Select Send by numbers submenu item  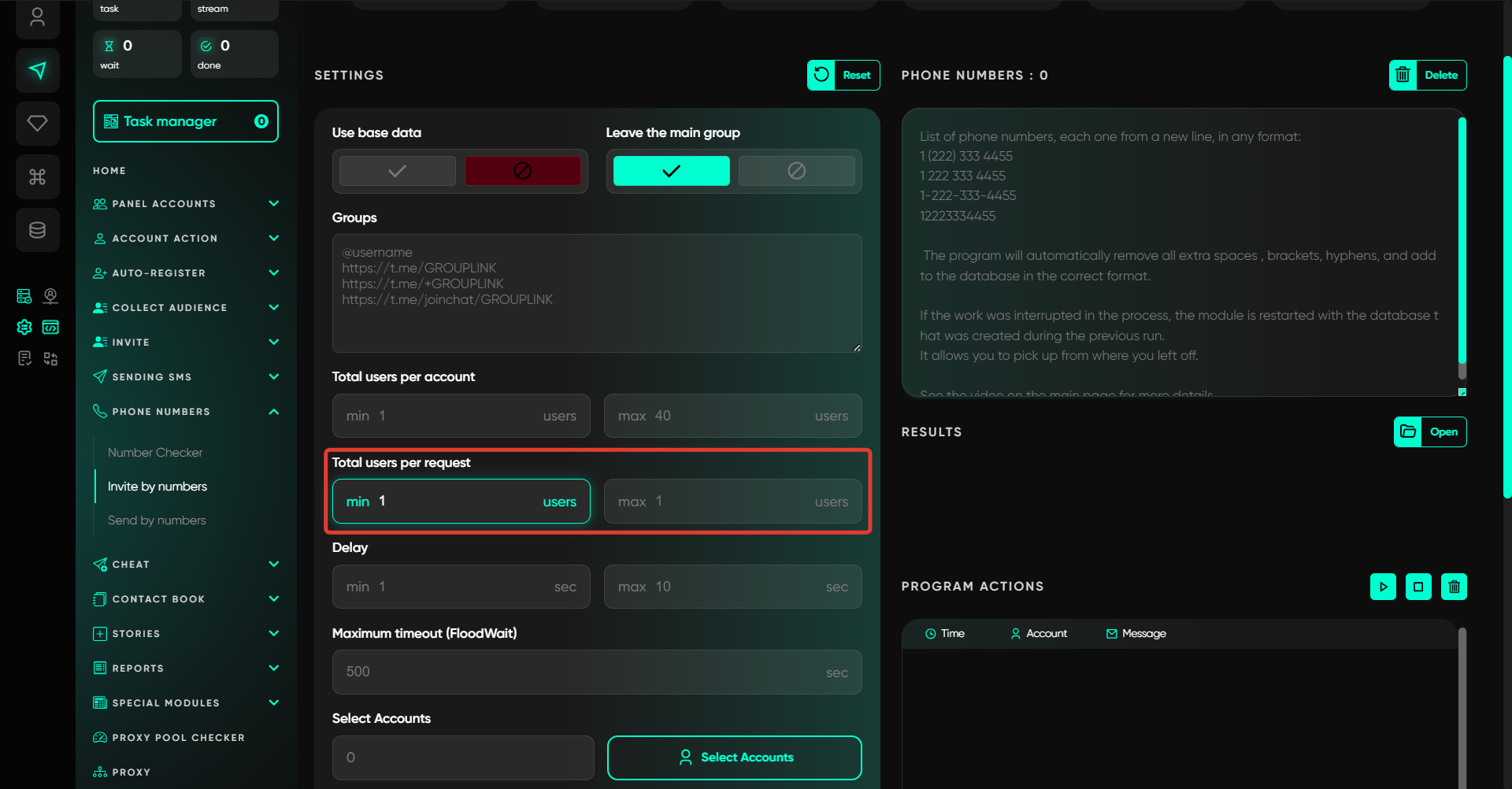pos(157,520)
